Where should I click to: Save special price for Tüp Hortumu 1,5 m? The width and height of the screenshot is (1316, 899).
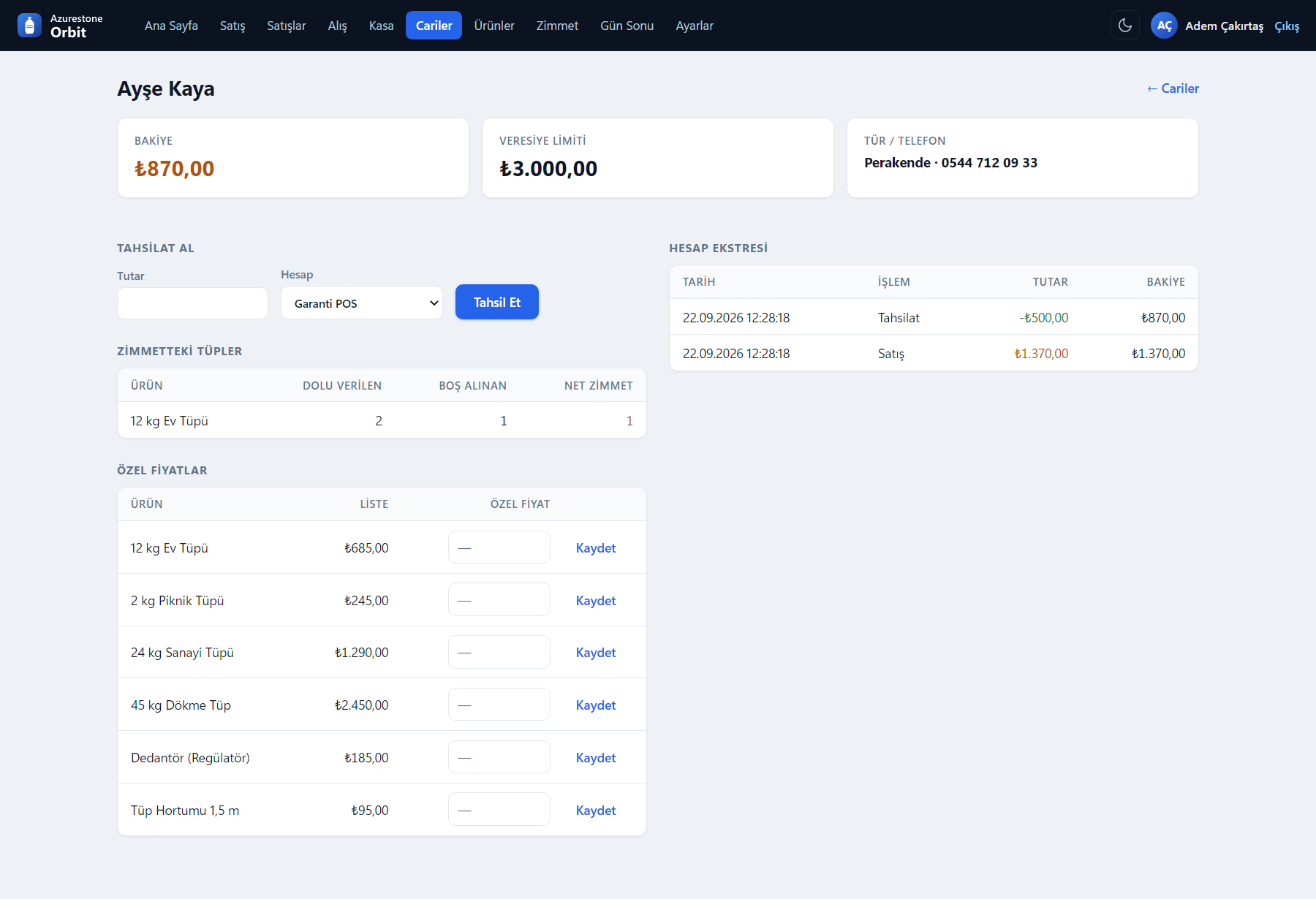pyautogui.click(x=596, y=811)
